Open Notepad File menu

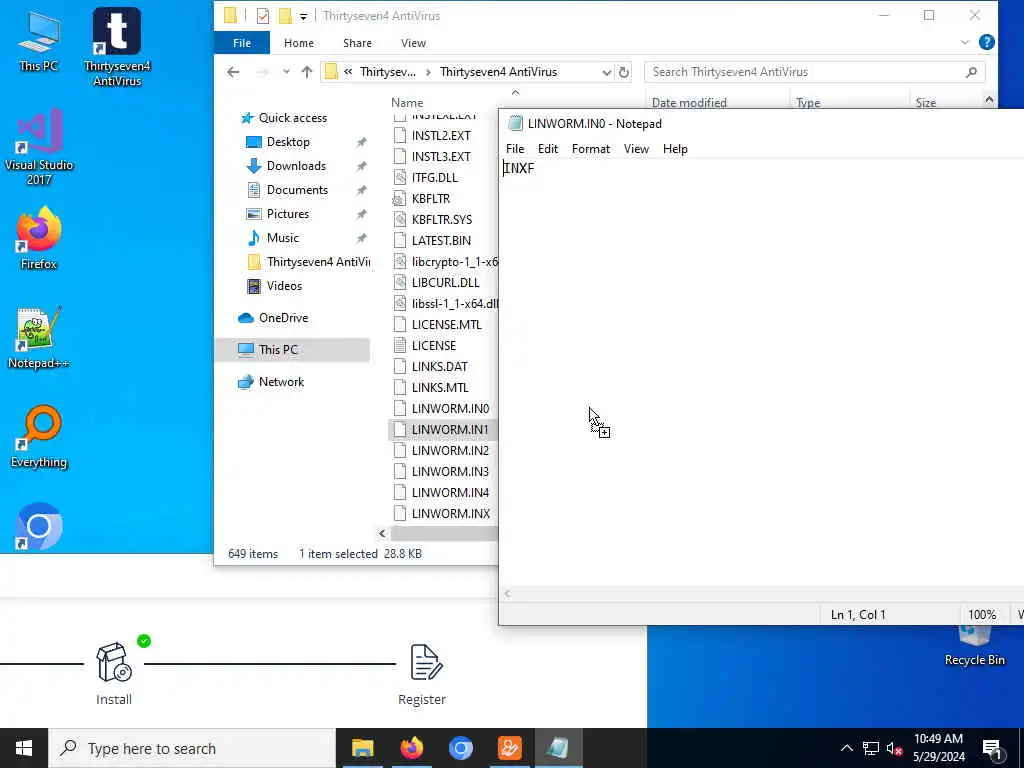(515, 149)
